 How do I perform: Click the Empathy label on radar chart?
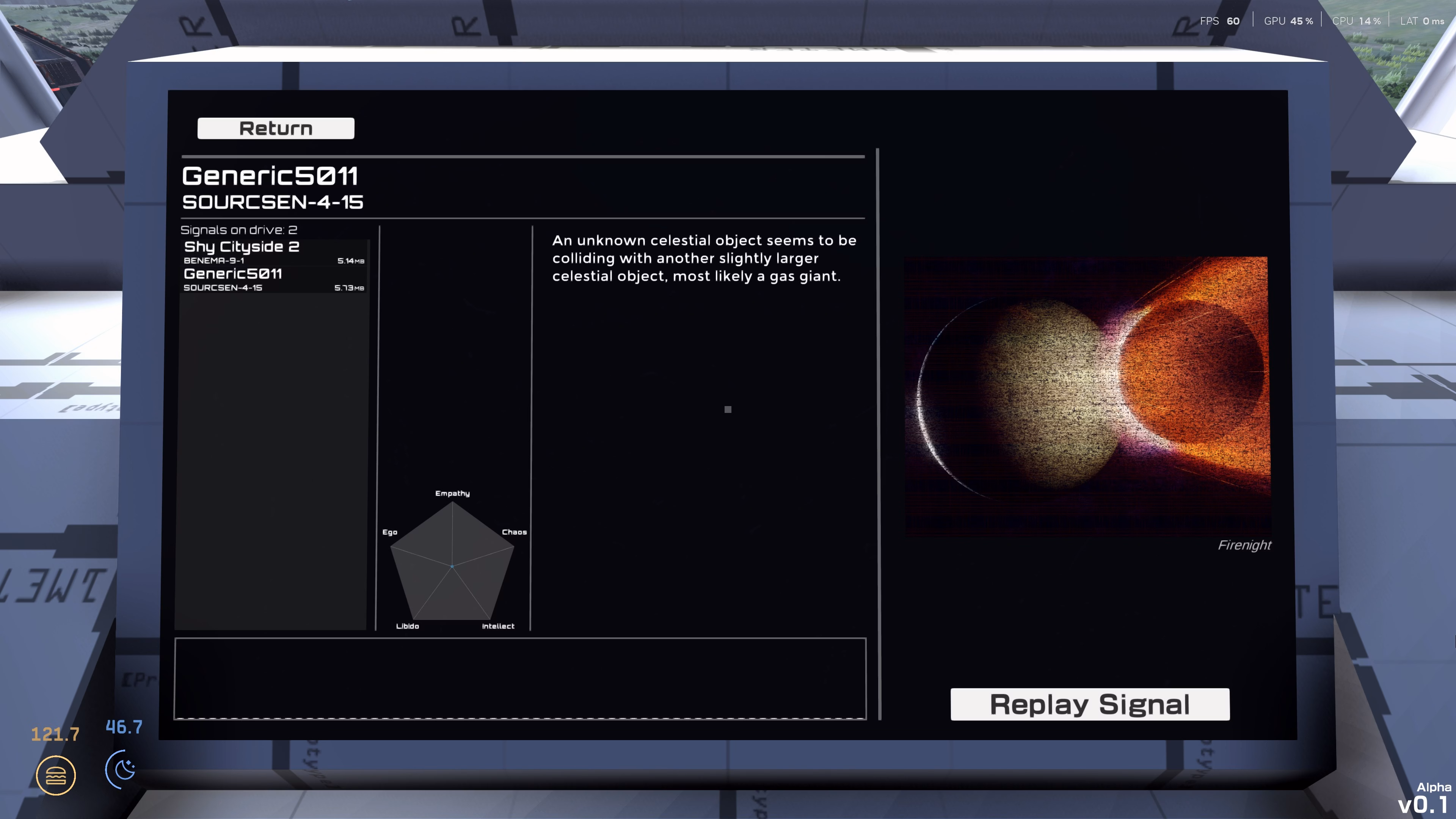point(452,493)
